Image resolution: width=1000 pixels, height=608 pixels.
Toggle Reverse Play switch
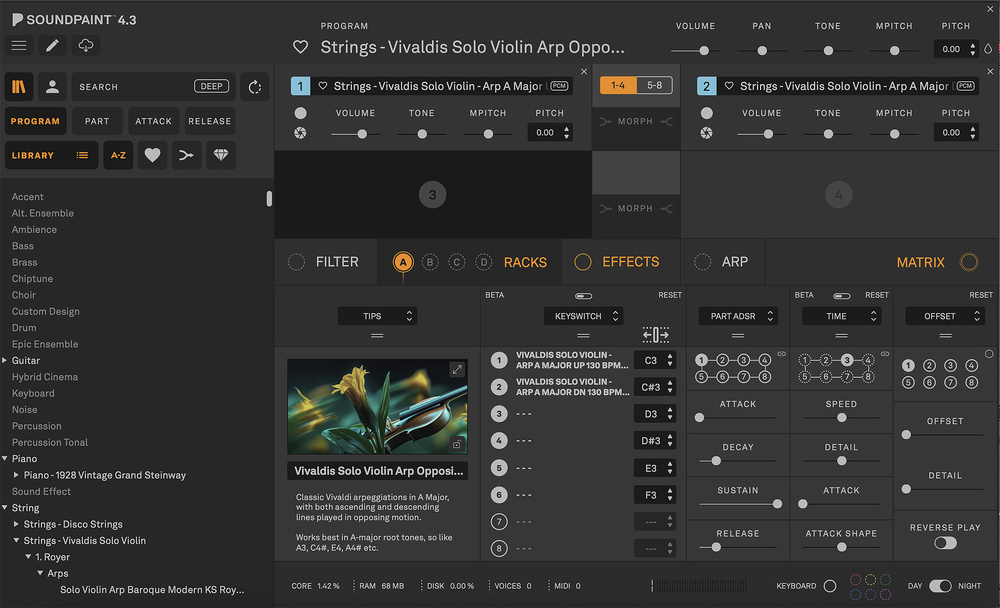945,543
